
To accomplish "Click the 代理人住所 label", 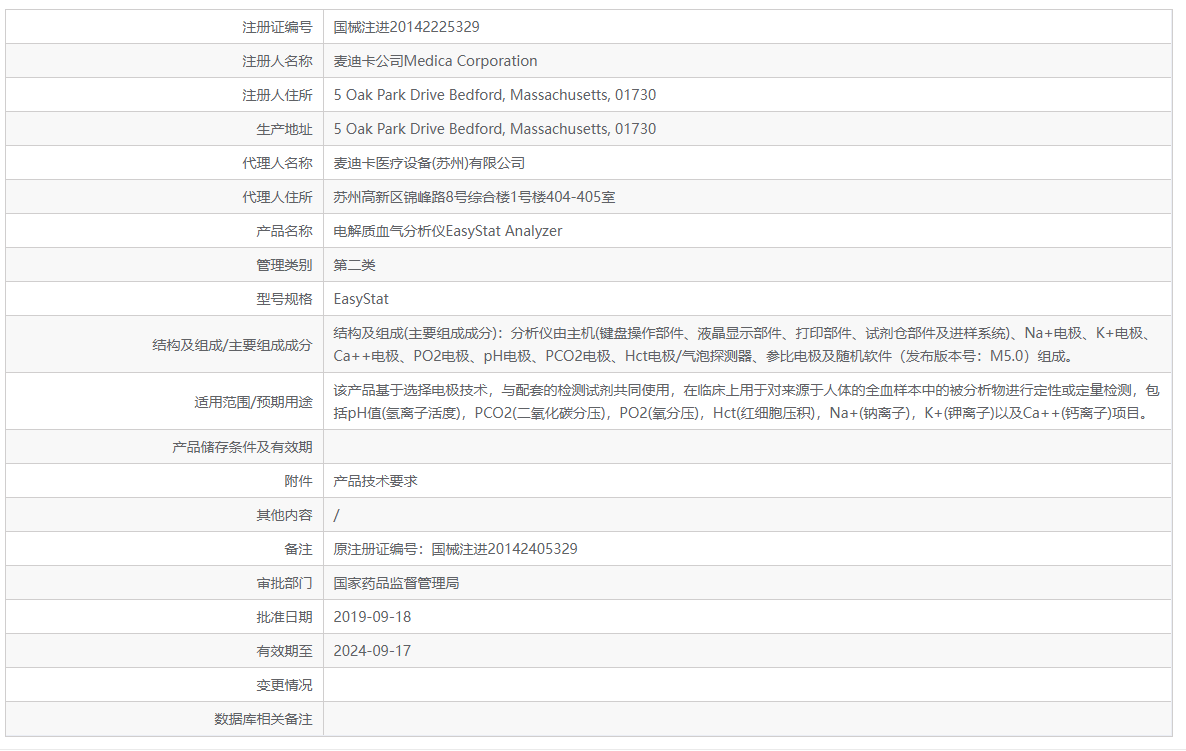I will click(277, 197).
